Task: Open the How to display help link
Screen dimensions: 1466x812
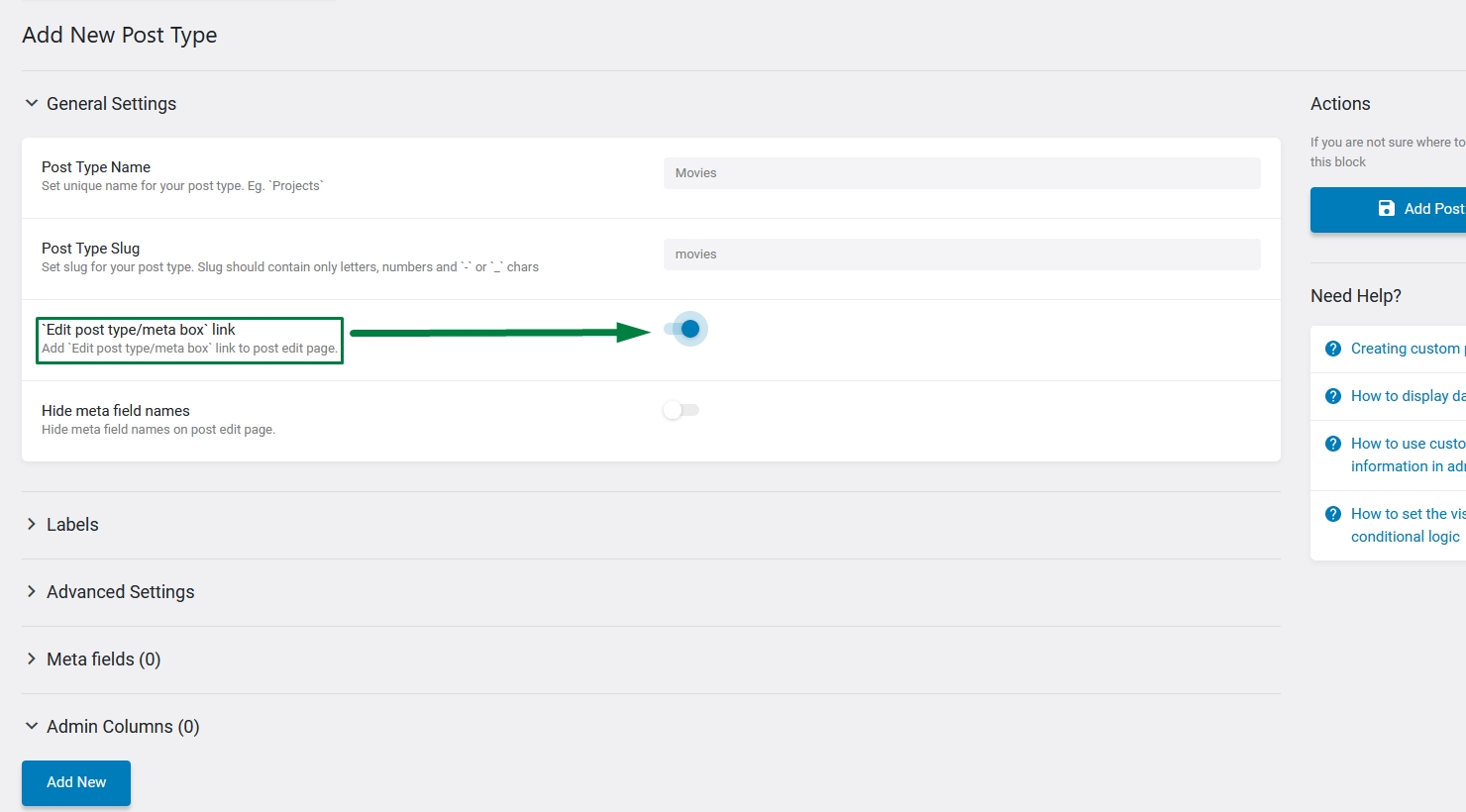Action: point(1408,396)
